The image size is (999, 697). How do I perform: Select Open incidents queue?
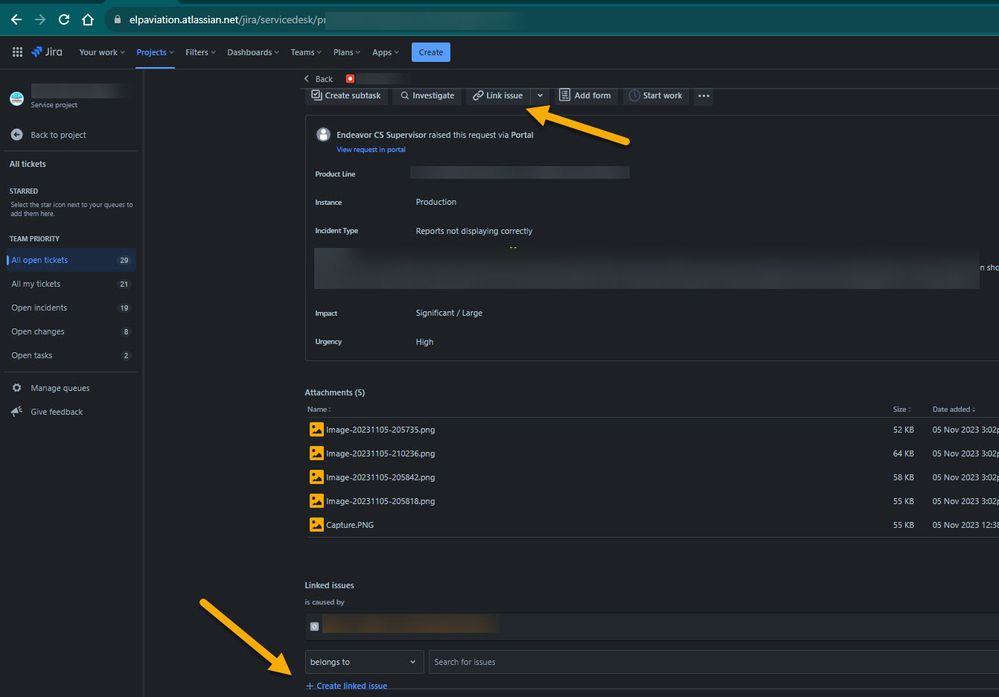point(70,308)
